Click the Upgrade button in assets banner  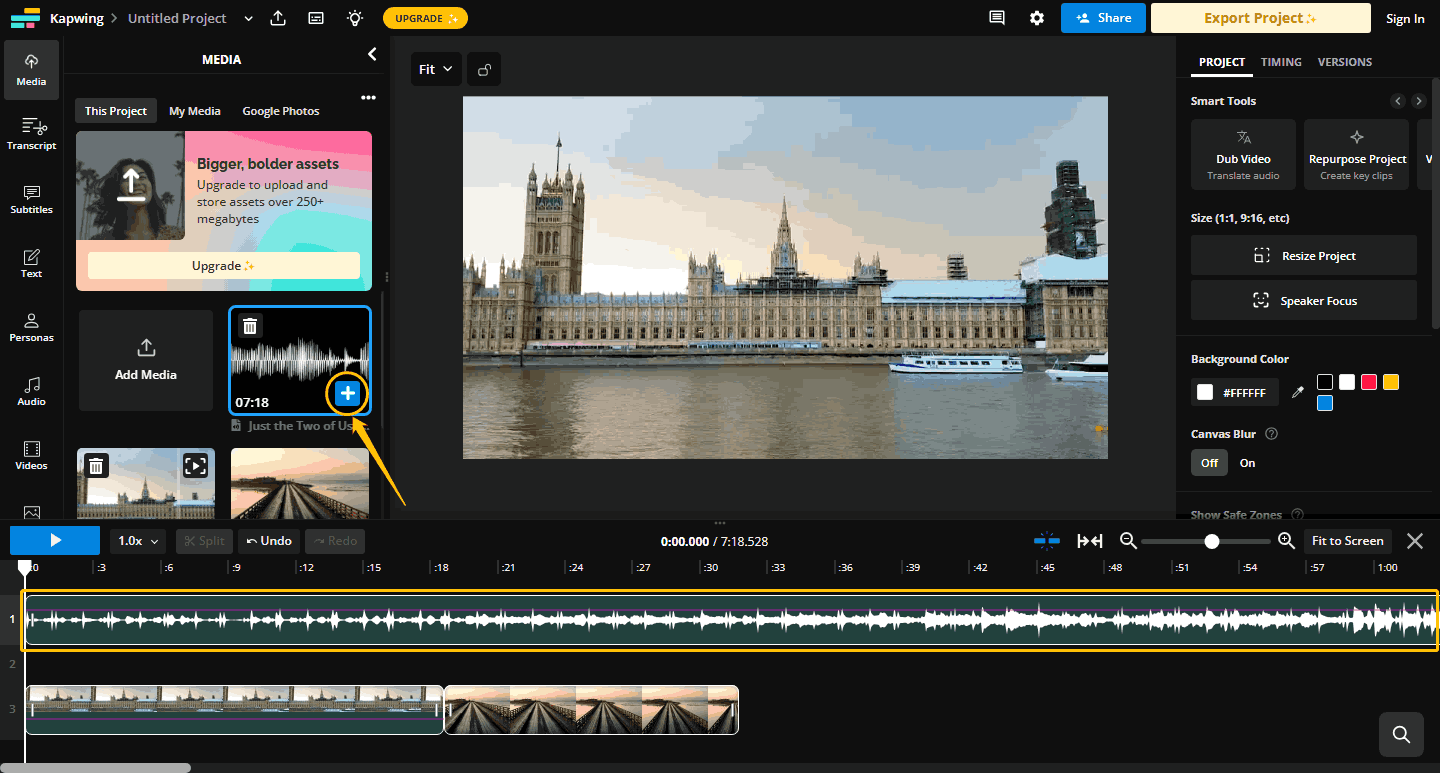click(224, 266)
